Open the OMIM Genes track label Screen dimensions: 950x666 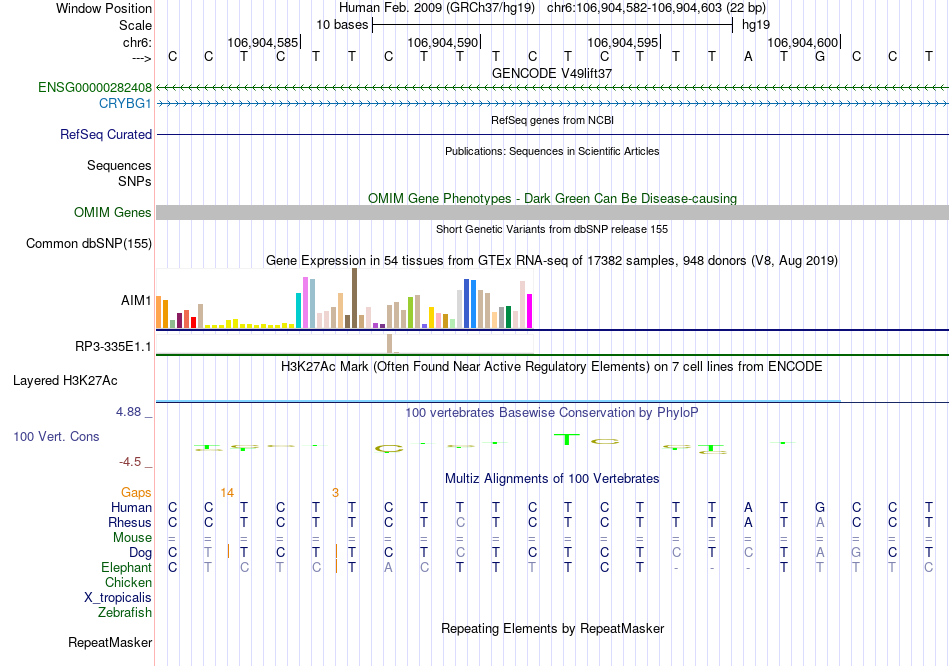click(x=112, y=213)
